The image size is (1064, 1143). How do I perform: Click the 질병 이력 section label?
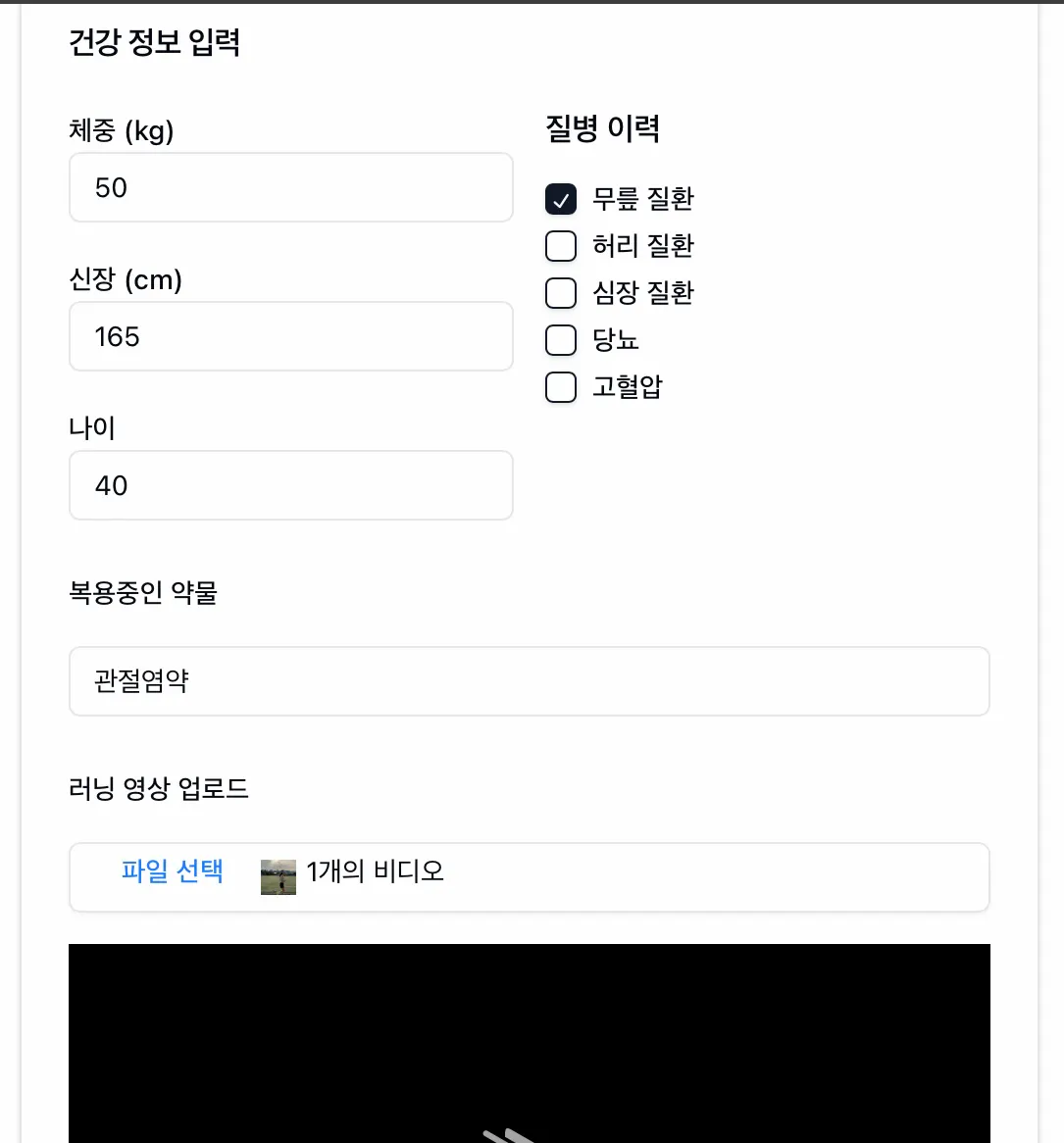[x=603, y=128]
